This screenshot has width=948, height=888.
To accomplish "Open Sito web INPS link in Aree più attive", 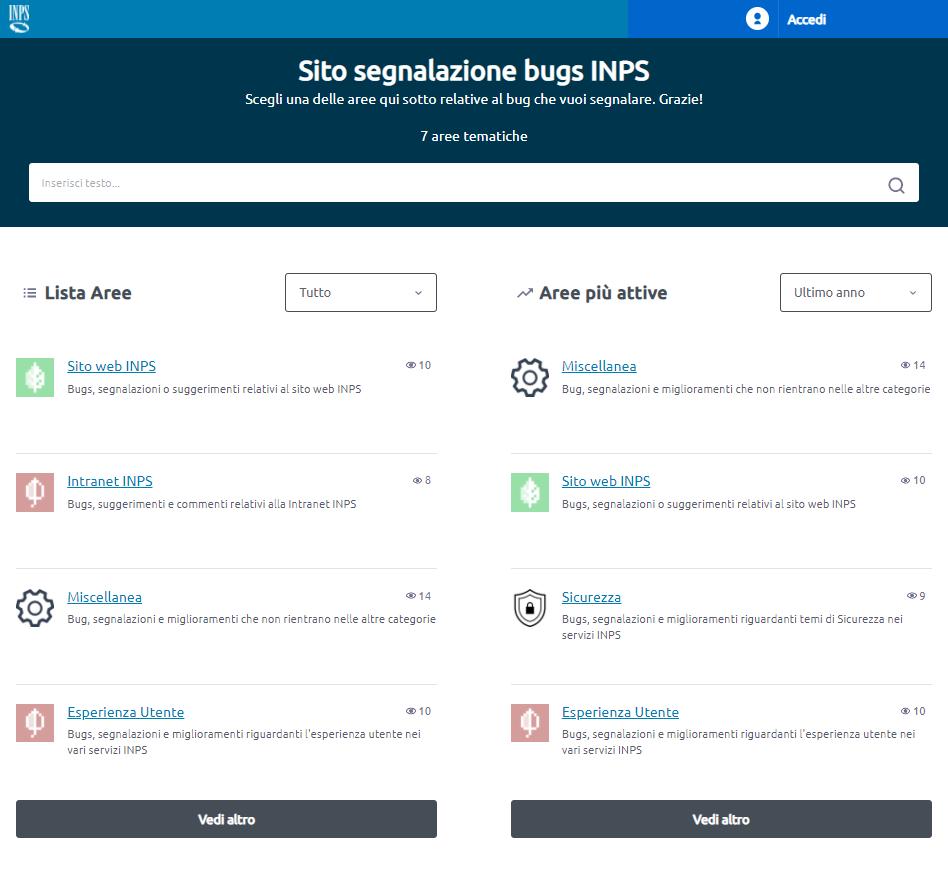I will [x=606, y=481].
